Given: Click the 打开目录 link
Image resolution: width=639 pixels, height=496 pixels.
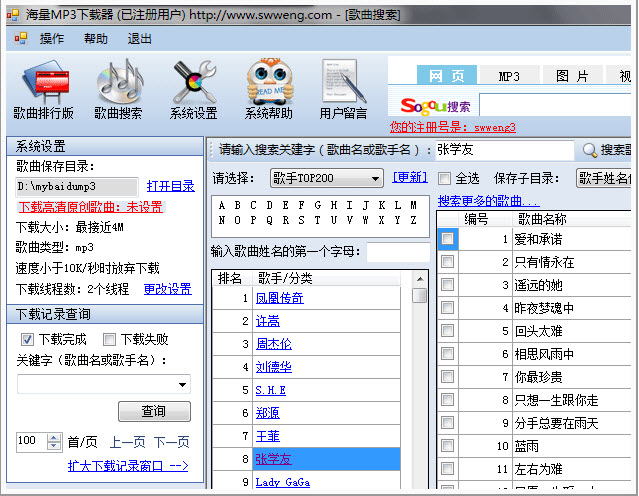Looking at the screenshot, I should pos(170,186).
